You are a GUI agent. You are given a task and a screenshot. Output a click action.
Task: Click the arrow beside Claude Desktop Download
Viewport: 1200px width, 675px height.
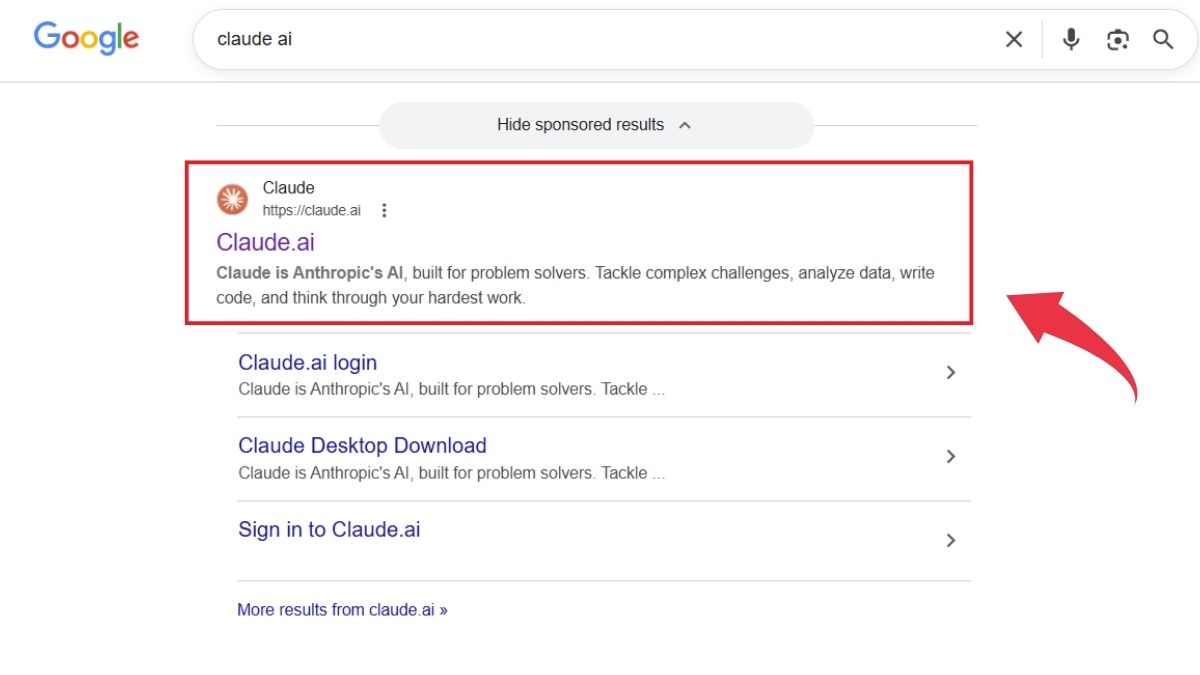tap(950, 456)
